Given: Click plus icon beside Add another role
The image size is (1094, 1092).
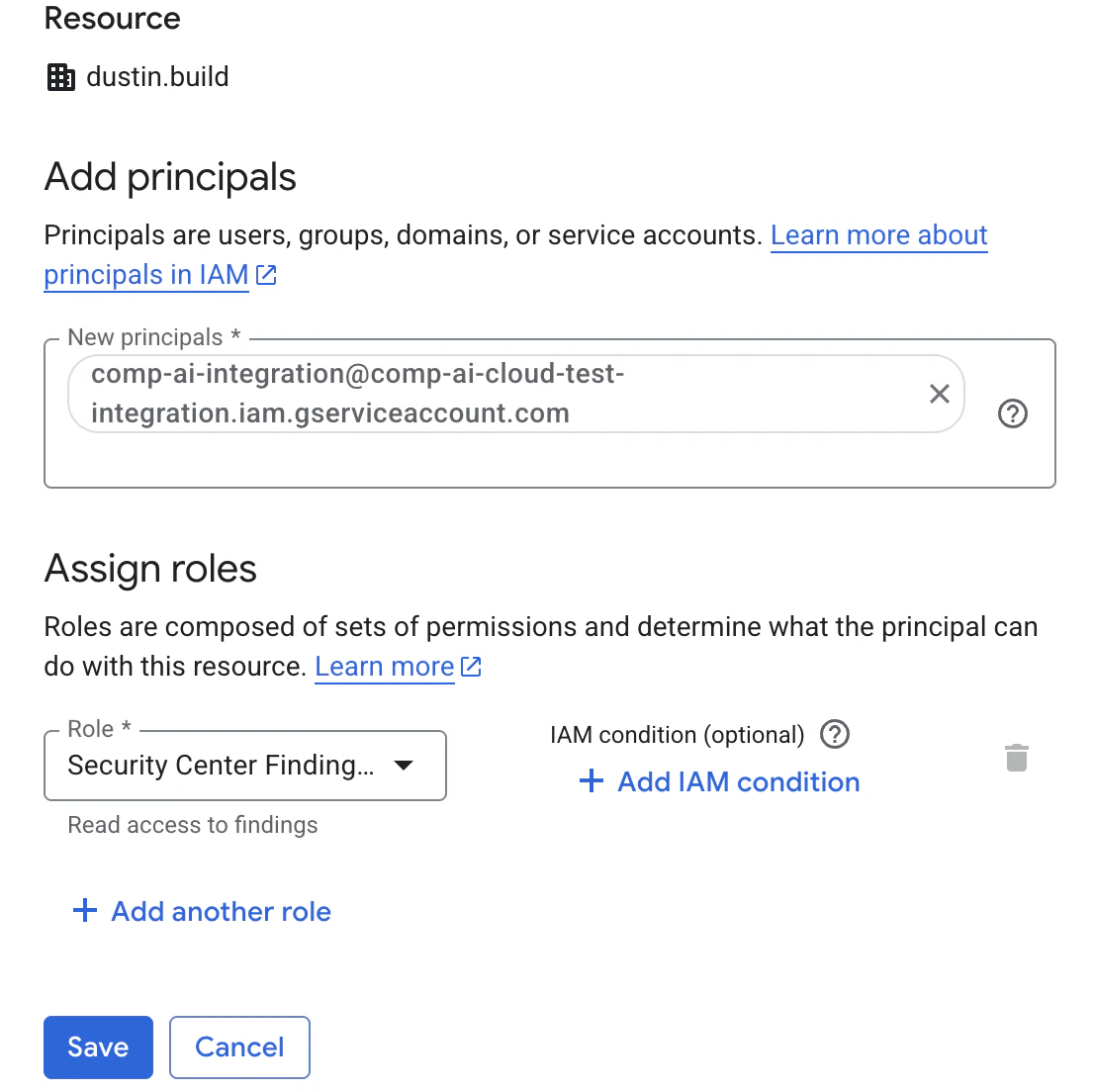Looking at the screenshot, I should (85, 911).
